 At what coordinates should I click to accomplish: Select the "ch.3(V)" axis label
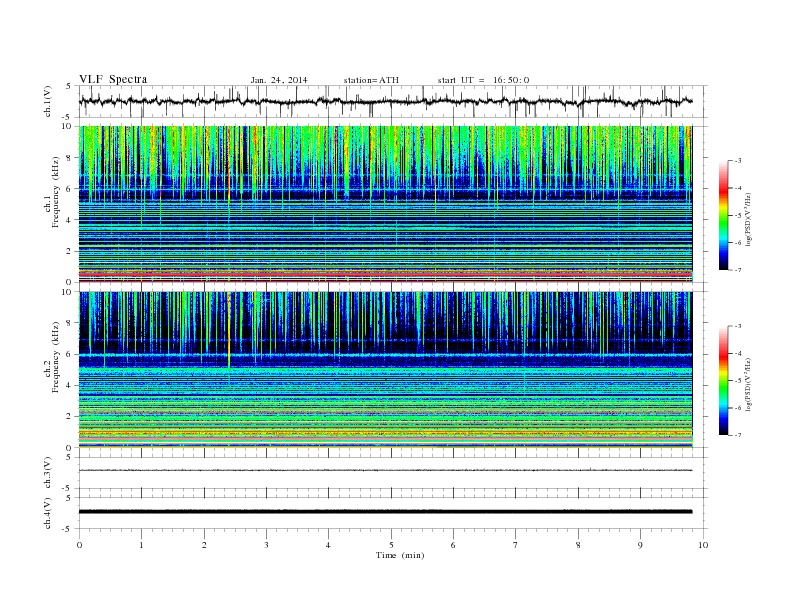click(x=48, y=473)
